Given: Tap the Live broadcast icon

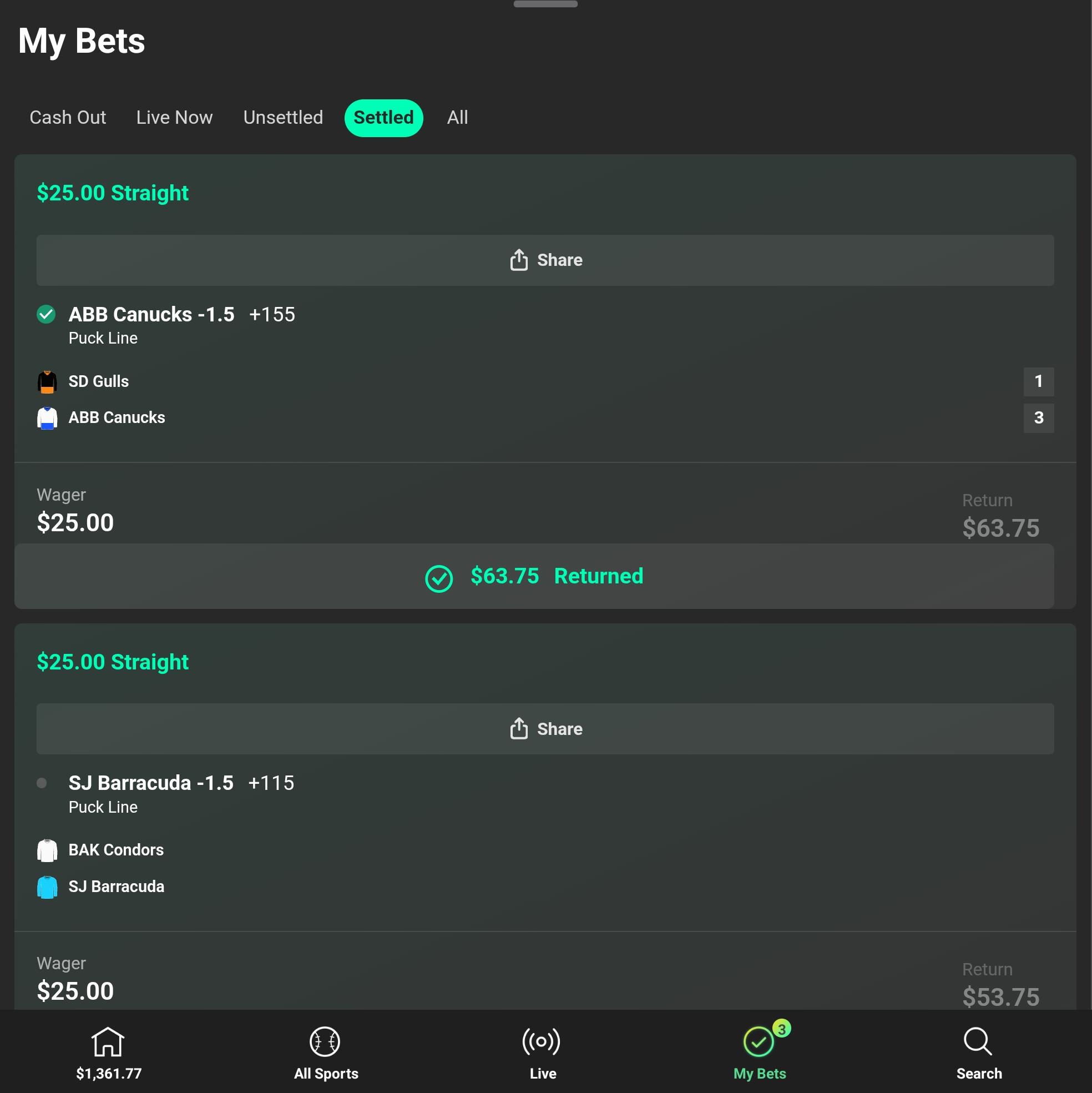Looking at the screenshot, I should coord(542,1041).
